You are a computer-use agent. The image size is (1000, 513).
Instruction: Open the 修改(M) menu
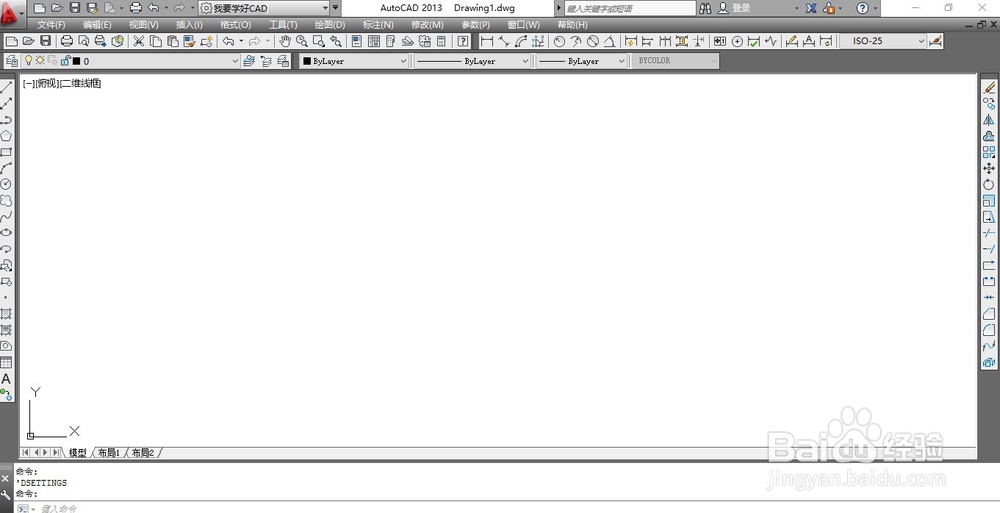coord(427,25)
